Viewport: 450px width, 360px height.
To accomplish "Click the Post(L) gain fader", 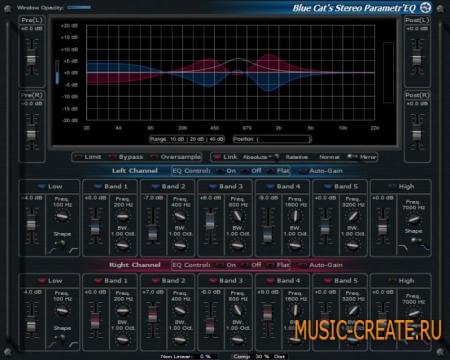I will (x=417, y=60).
